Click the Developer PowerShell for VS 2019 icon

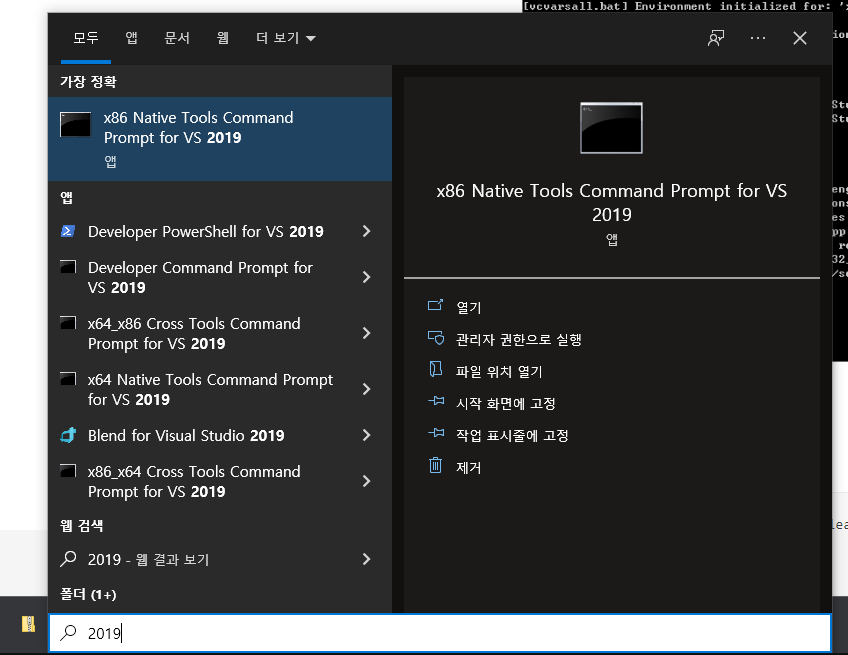tap(68, 231)
